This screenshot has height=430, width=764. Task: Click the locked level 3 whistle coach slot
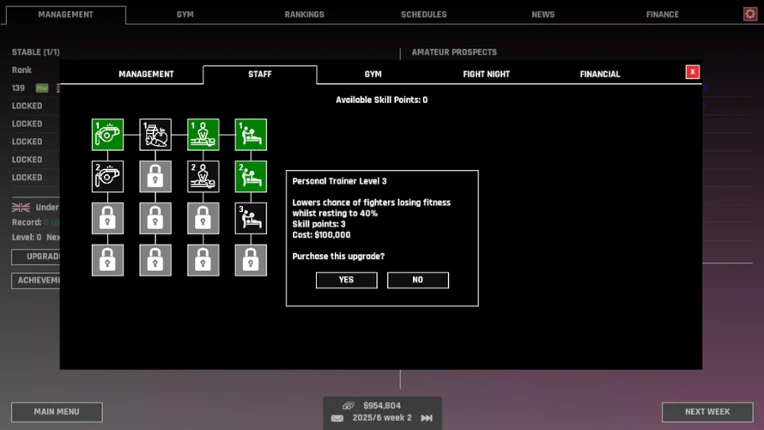108,218
